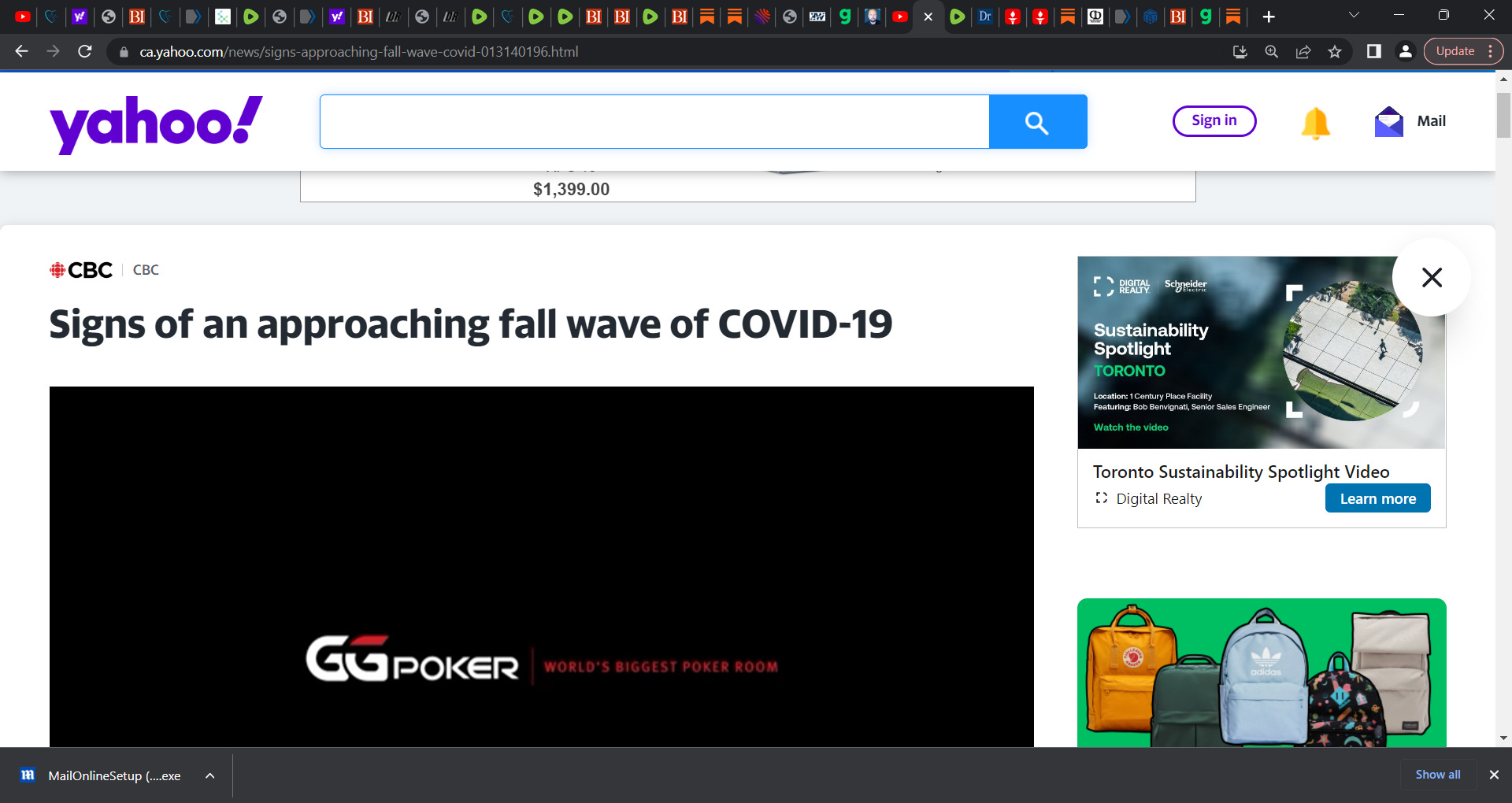Click the Update button in Chrome's toolbar
1512x803 pixels.
click(1455, 51)
